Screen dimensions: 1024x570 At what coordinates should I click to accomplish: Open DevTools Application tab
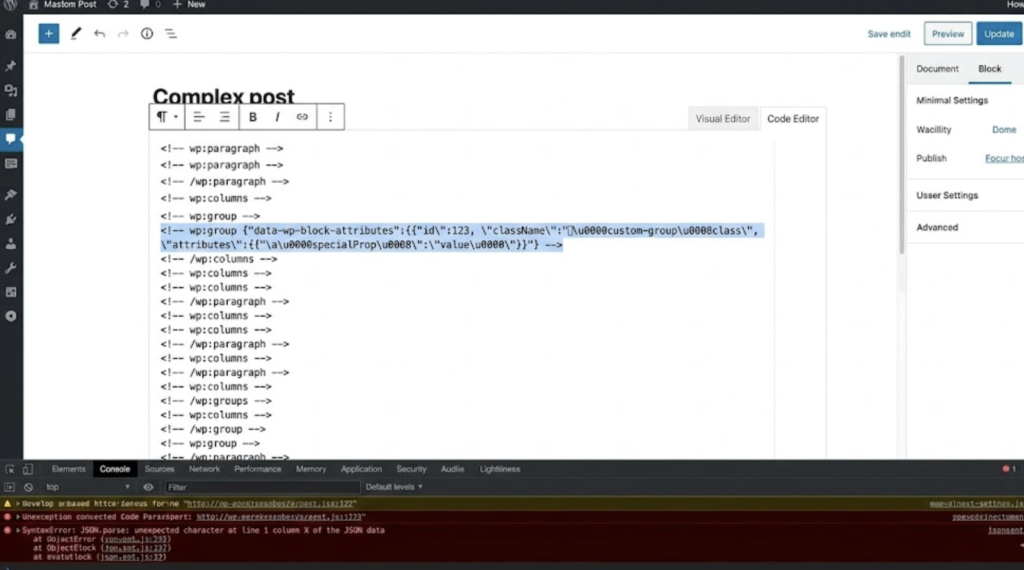(x=361, y=469)
